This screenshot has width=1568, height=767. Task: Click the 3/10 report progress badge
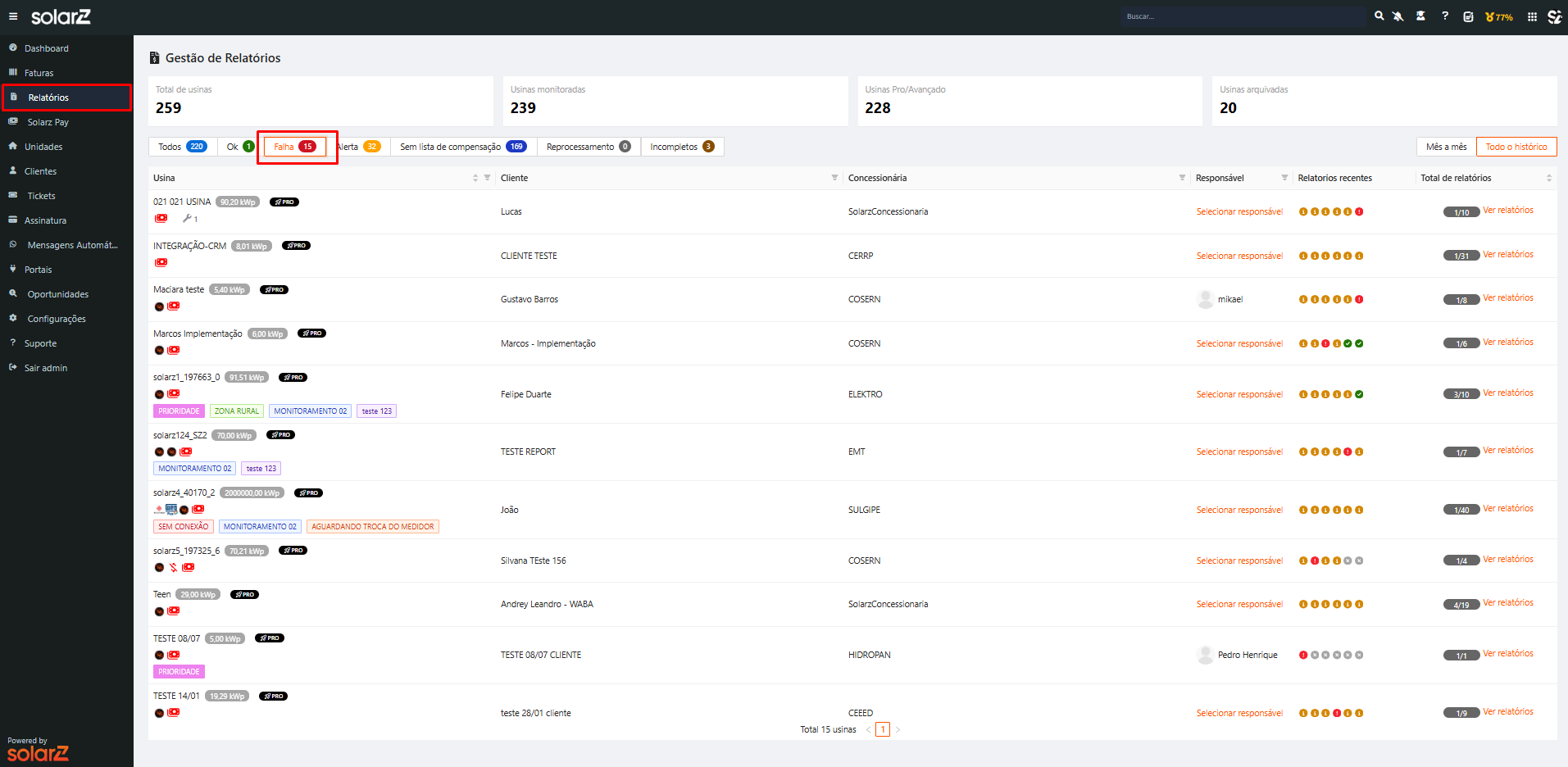coord(1461,394)
